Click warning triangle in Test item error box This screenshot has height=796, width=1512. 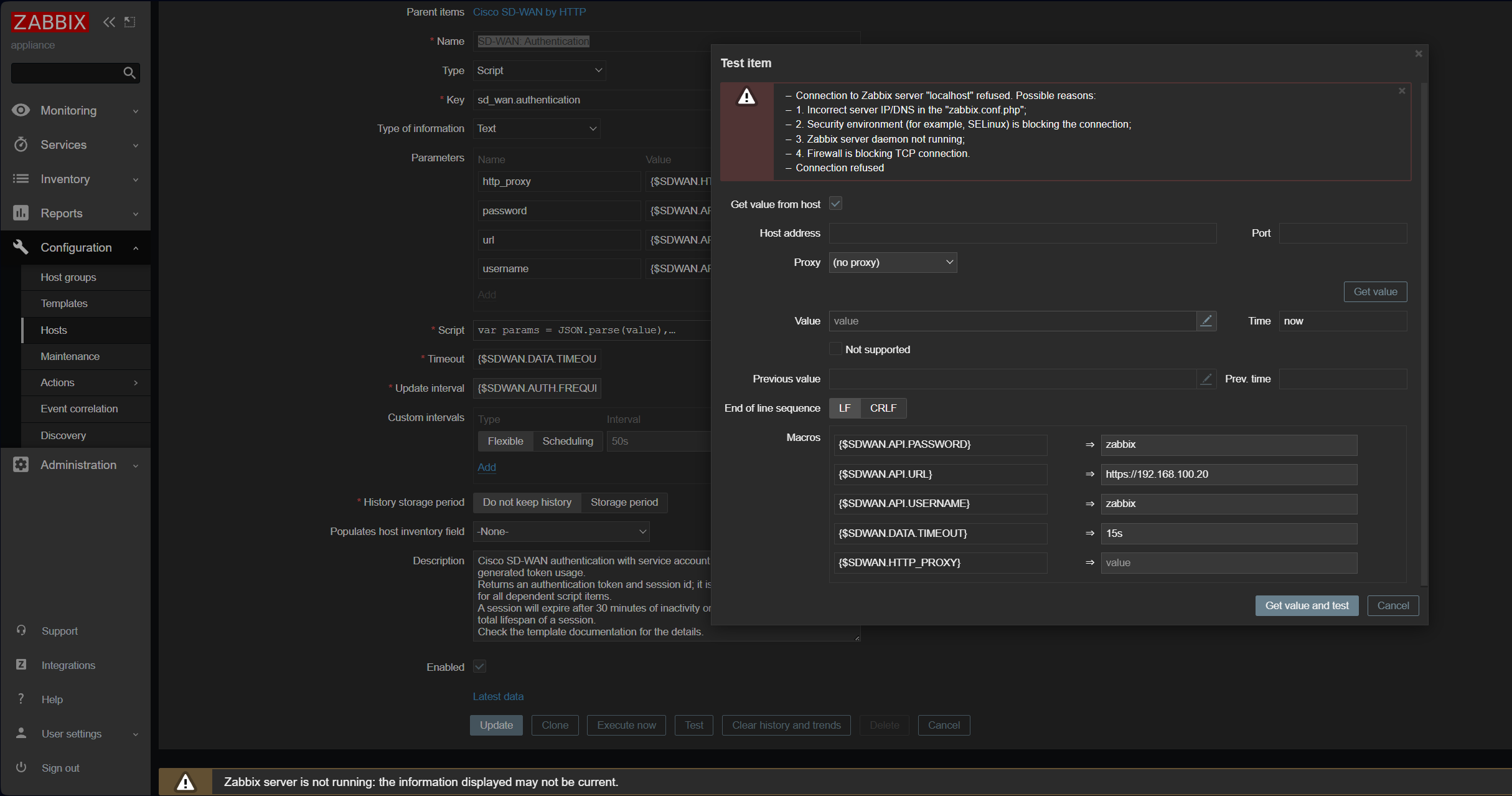coord(746,97)
